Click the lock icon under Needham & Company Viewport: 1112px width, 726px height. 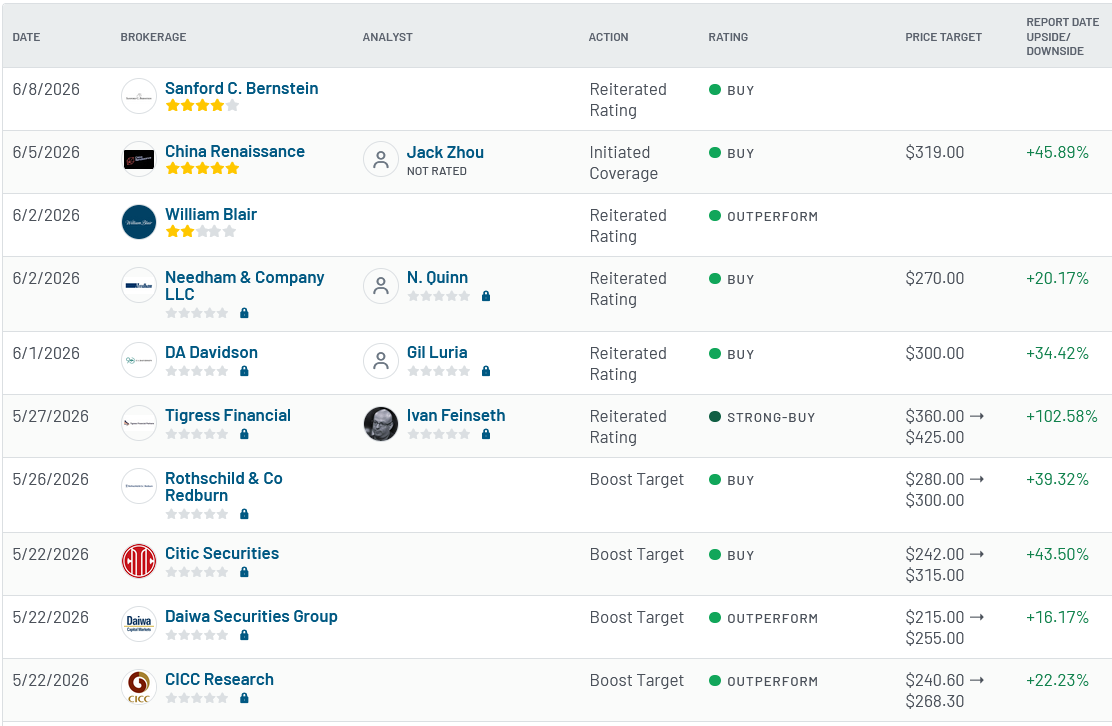point(244,313)
